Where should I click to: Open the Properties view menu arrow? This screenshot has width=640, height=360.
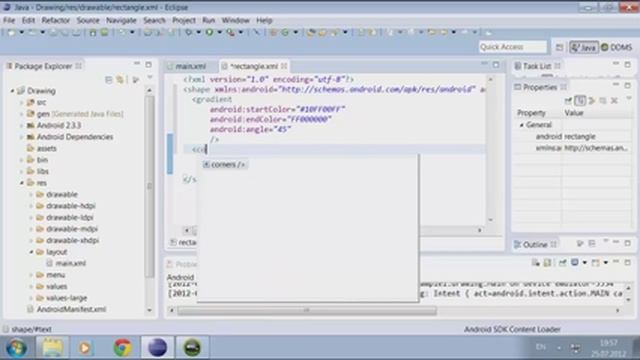pyautogui.click(x=629, y=98)
